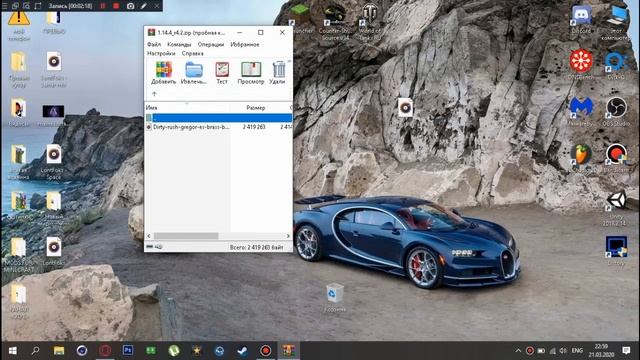Viewport: 640px width, 360px height.
Task: Open the recorder hamburger menu
Action: pyautogui.click(x=5, y=6)
